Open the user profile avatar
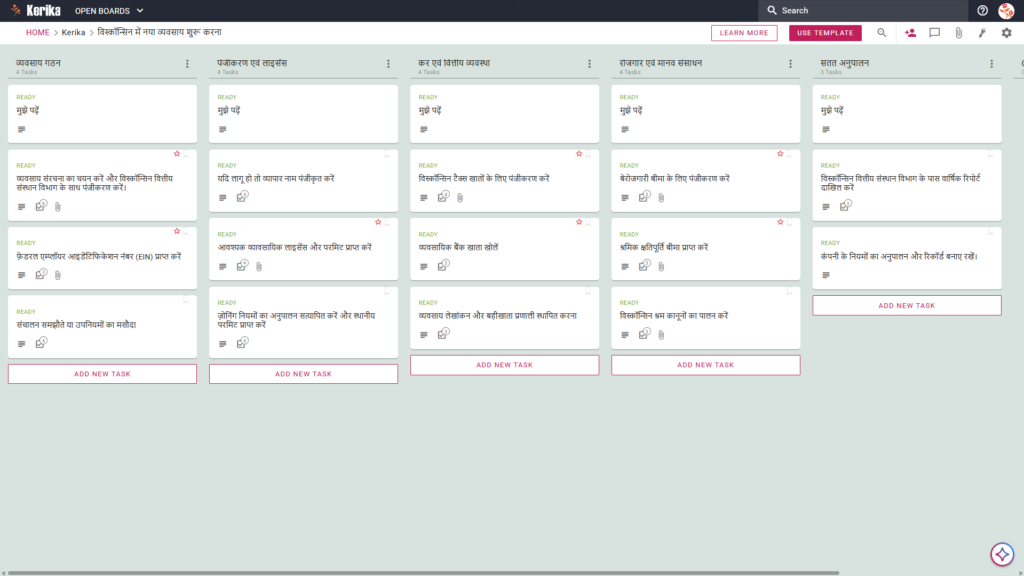Screen dimensions: 1024x576 [x=1006, y=10]
